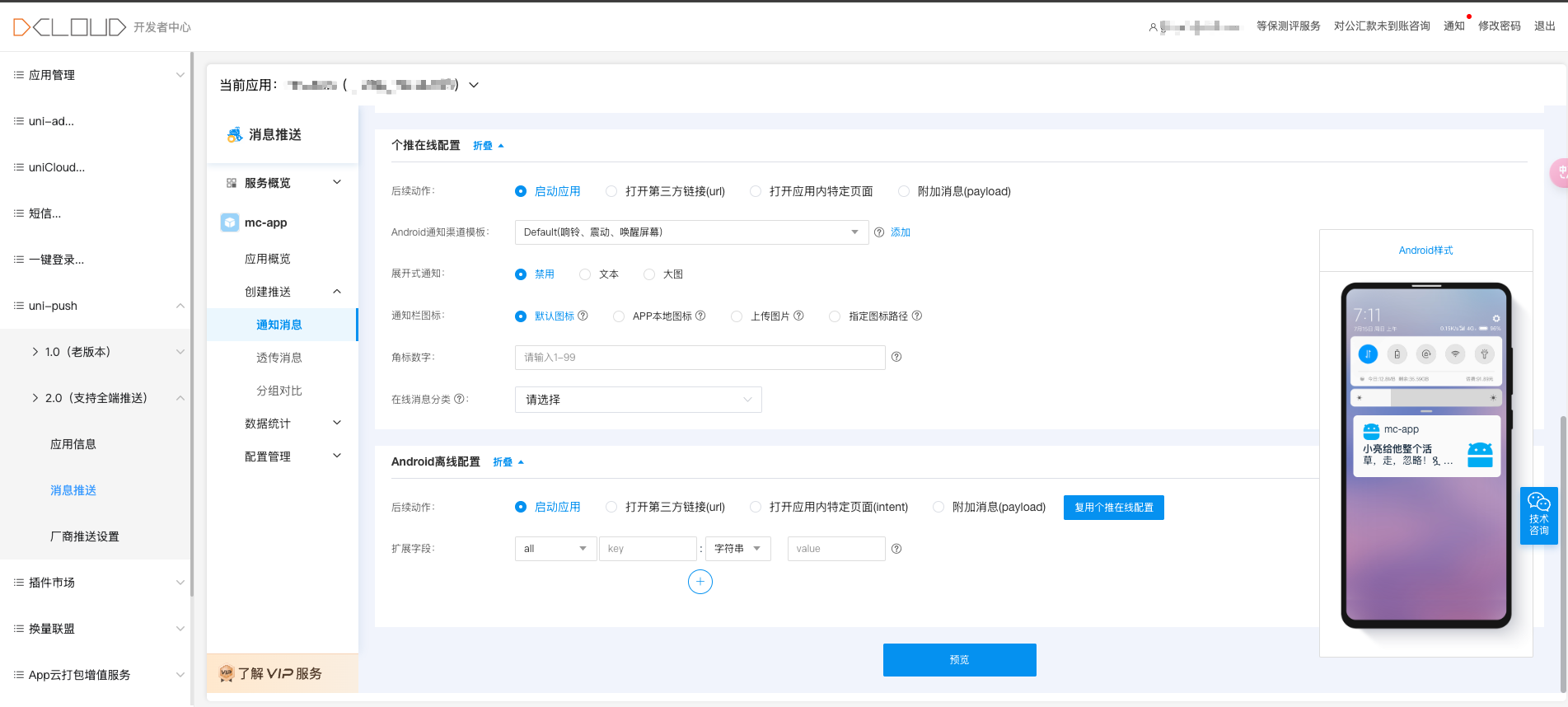Click help icon next to 上传图片
Screen dimensions: 1568x707
click(798, 316)
